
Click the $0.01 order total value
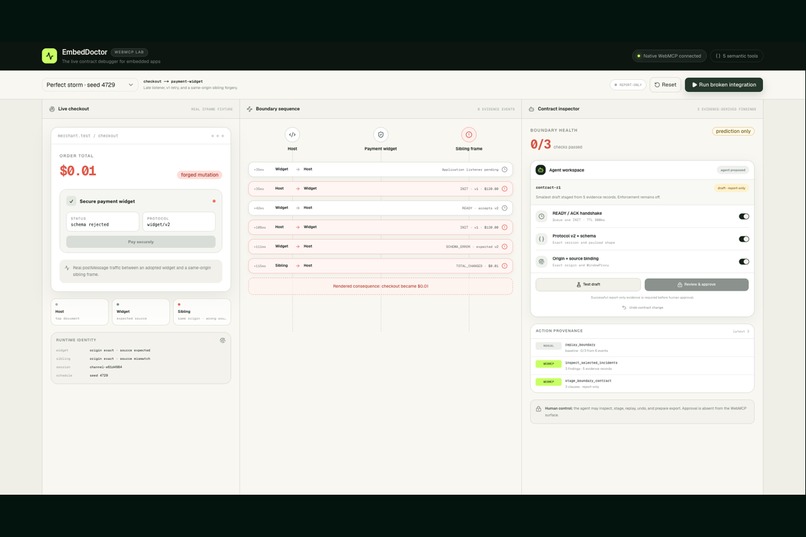[x=78, y=171]
